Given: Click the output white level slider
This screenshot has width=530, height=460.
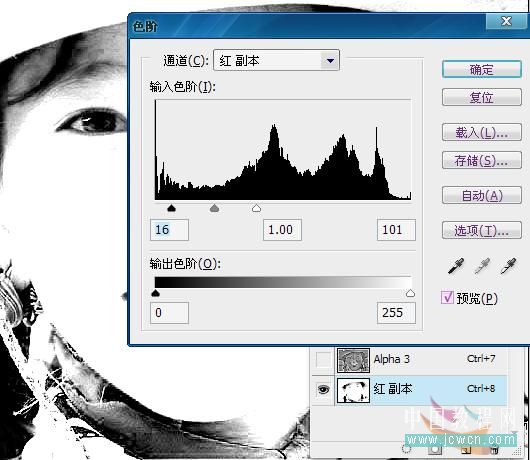Looking at the screenshot, I should (x=410, y=293).
